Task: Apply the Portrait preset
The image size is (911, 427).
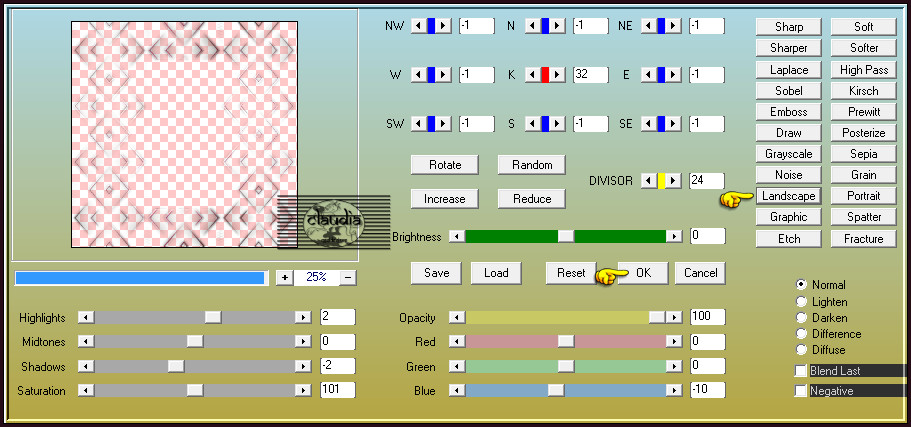Action: pos(863,196)
